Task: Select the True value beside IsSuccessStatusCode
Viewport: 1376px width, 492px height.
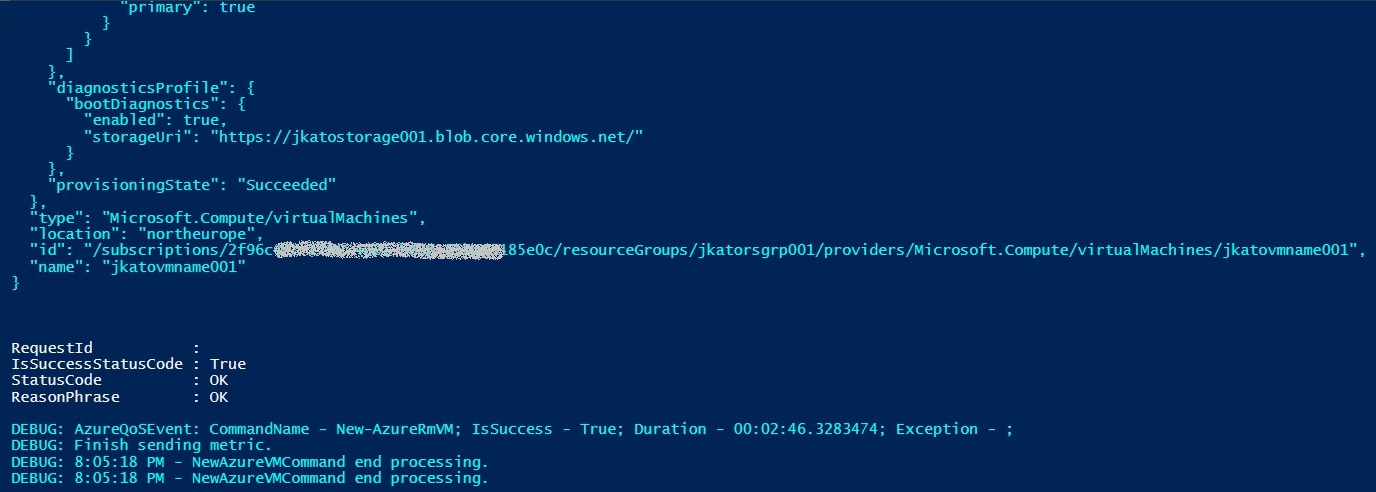Action: tap(228, 364)
